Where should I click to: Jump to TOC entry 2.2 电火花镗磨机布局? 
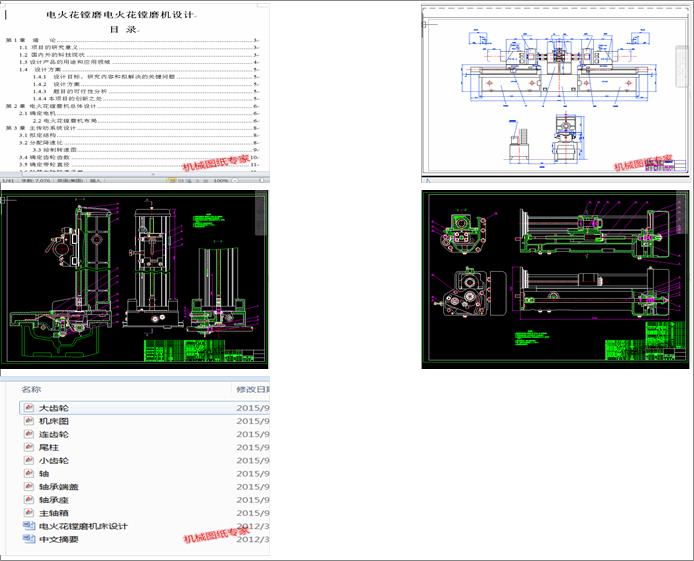tap(146, 120)
